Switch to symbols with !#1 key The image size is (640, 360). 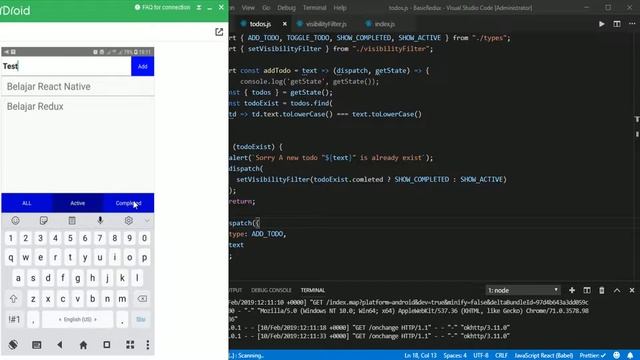click(x=14, y=319)
